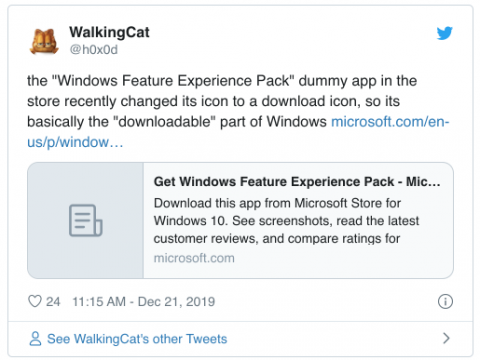Image resolution: width=480 pixels, height=360 pixels.
Task: Open See WalkingCat's other Tweets link
Action: click(137, 339)
